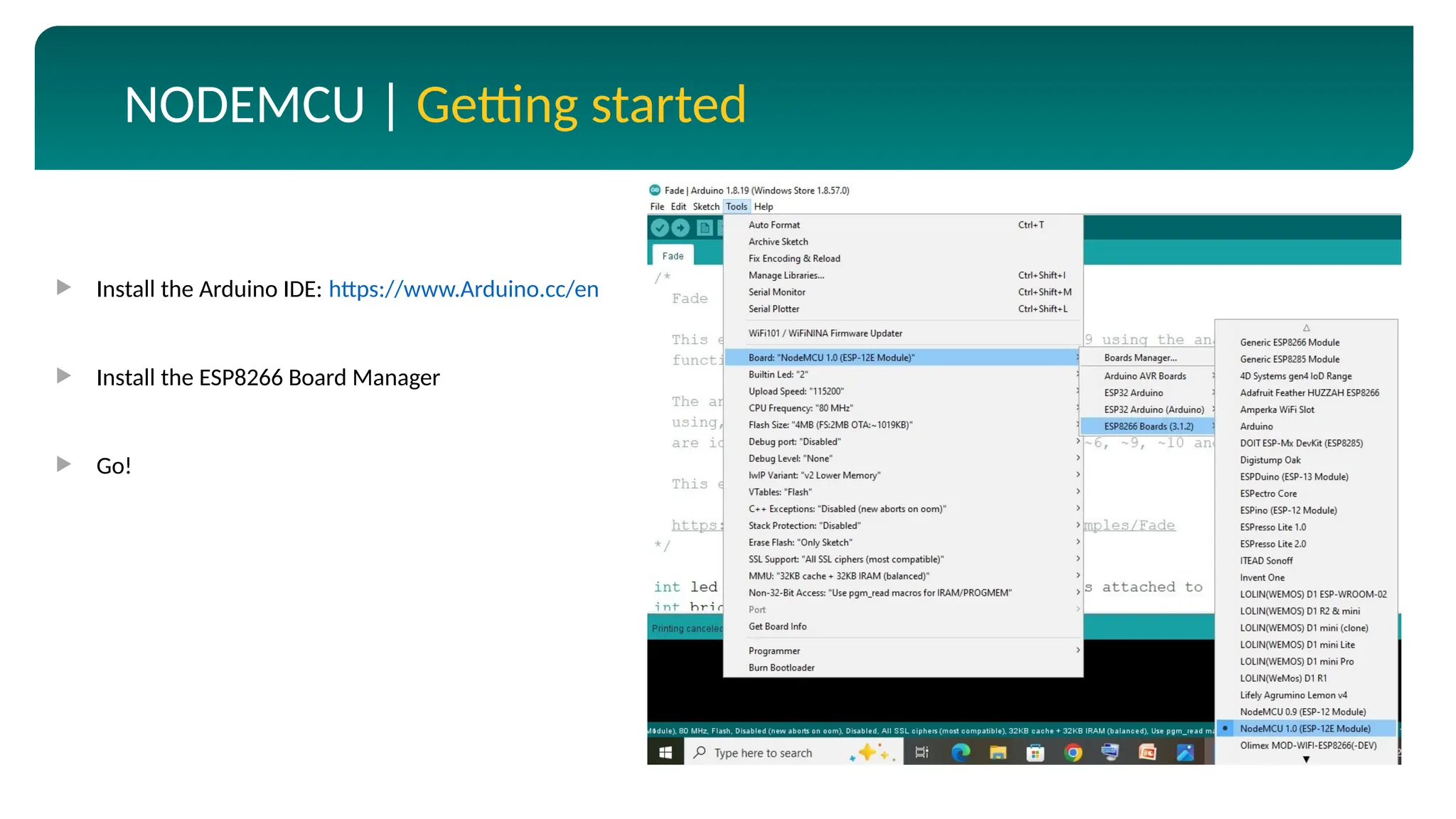Open Task View from the taskbar

click(x=922, y=752)
